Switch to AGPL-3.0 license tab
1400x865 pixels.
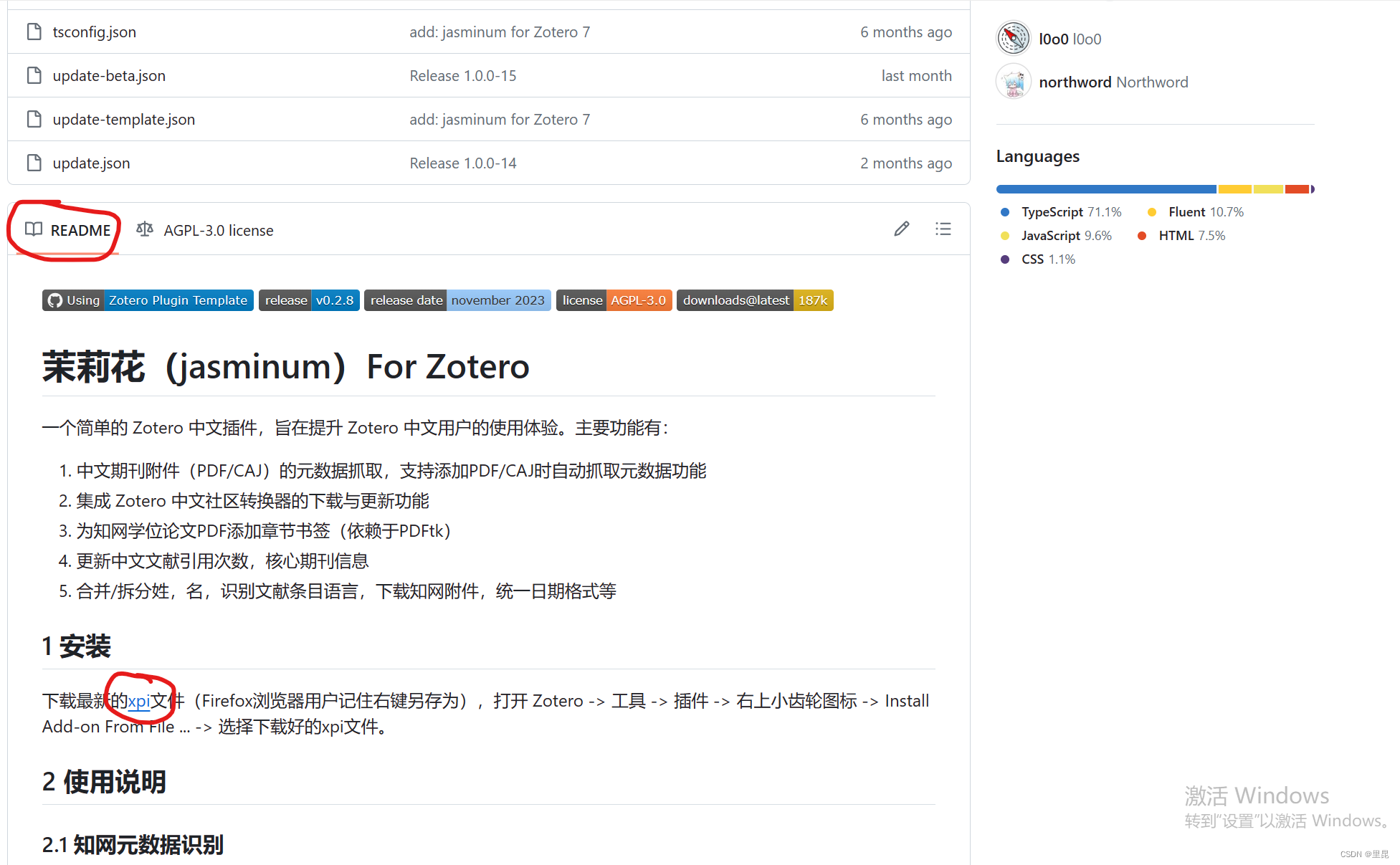tap(205, 230)
